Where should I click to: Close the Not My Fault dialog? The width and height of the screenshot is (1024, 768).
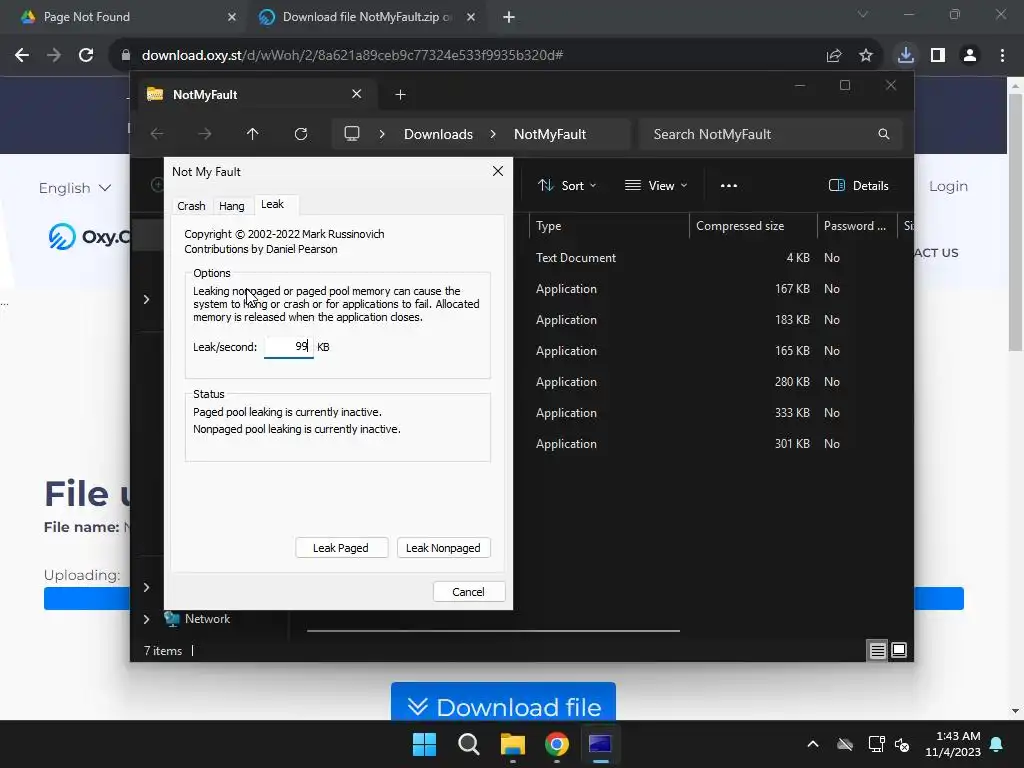pos(498,171)
